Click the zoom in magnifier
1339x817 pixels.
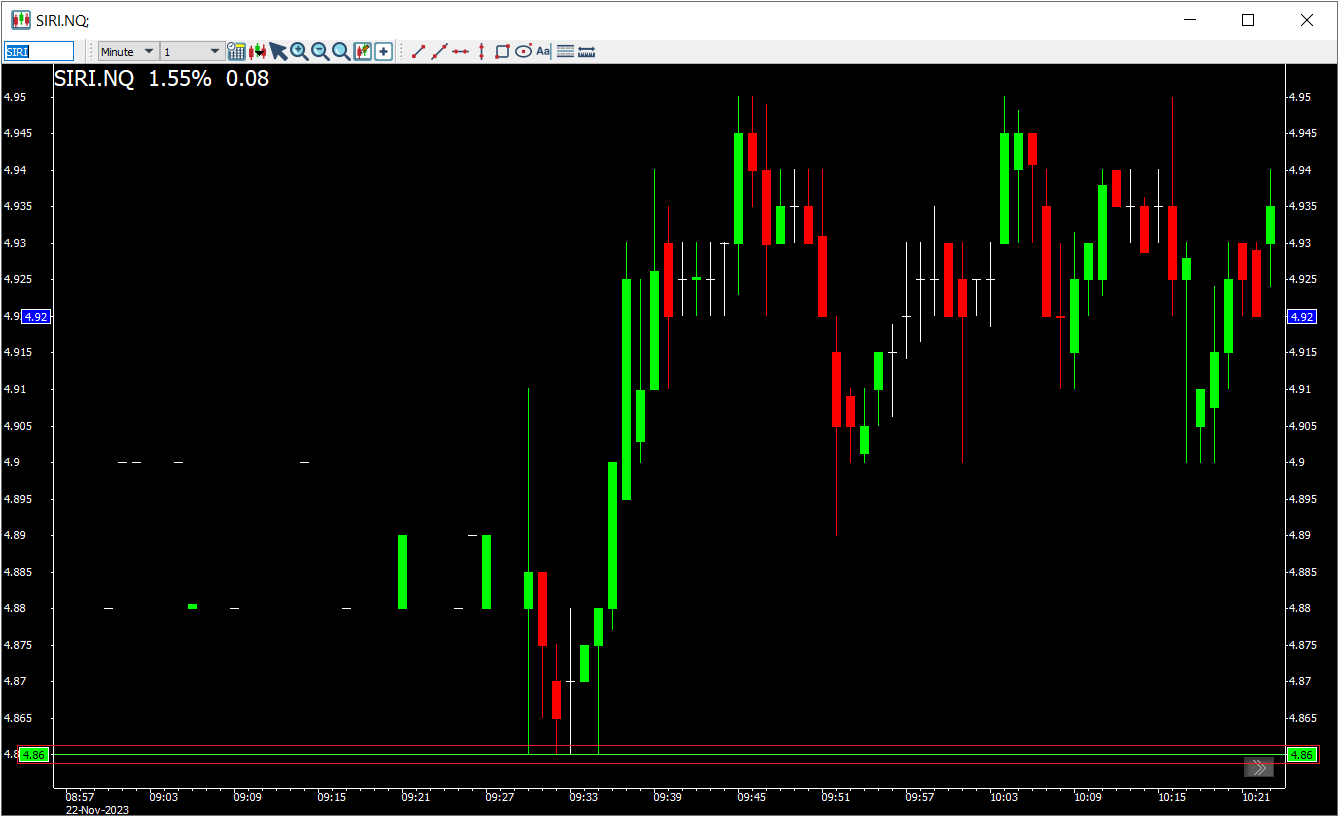[x=299, y=51]
